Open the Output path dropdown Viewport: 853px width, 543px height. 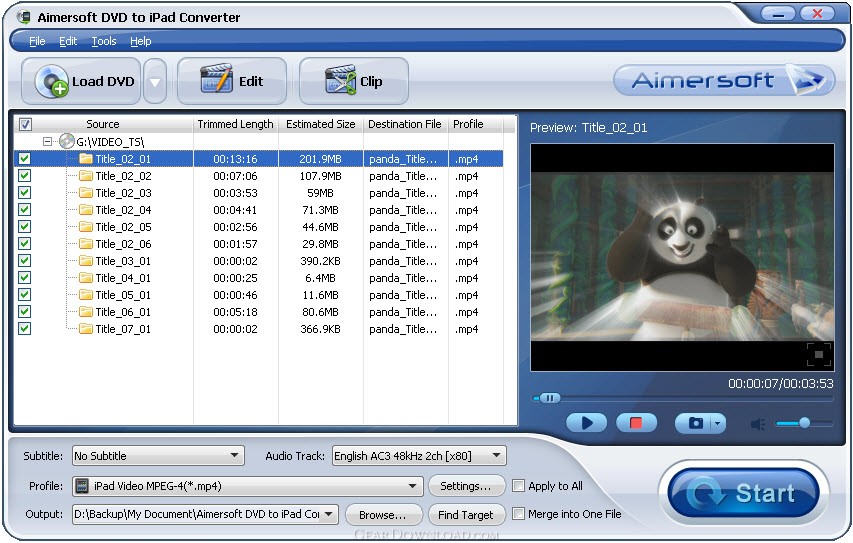329,514
